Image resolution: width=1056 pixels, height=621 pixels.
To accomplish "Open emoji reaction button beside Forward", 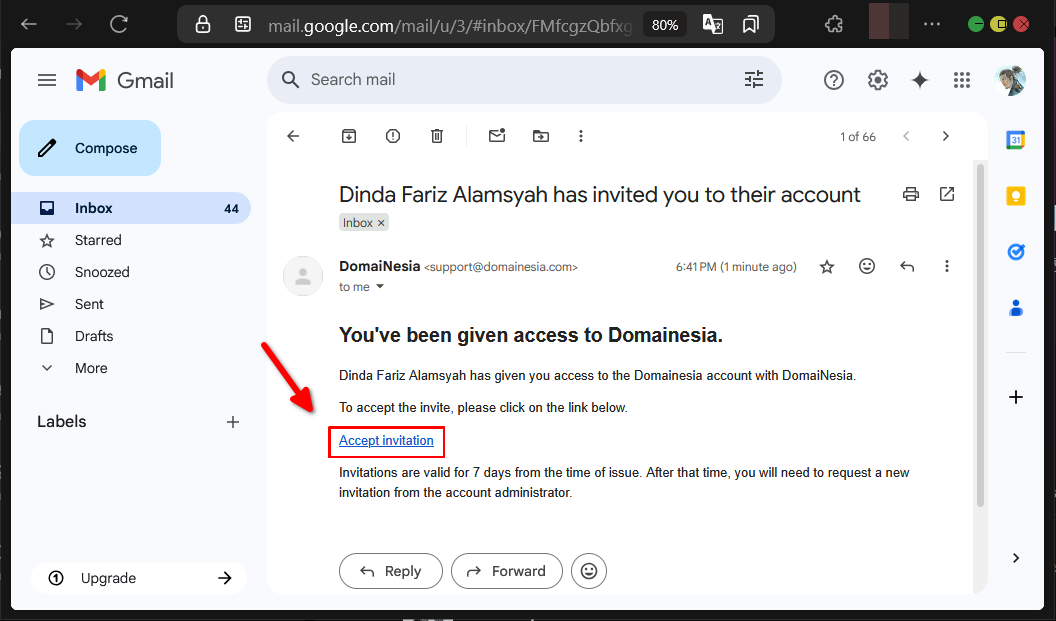I will coord(589,571).
